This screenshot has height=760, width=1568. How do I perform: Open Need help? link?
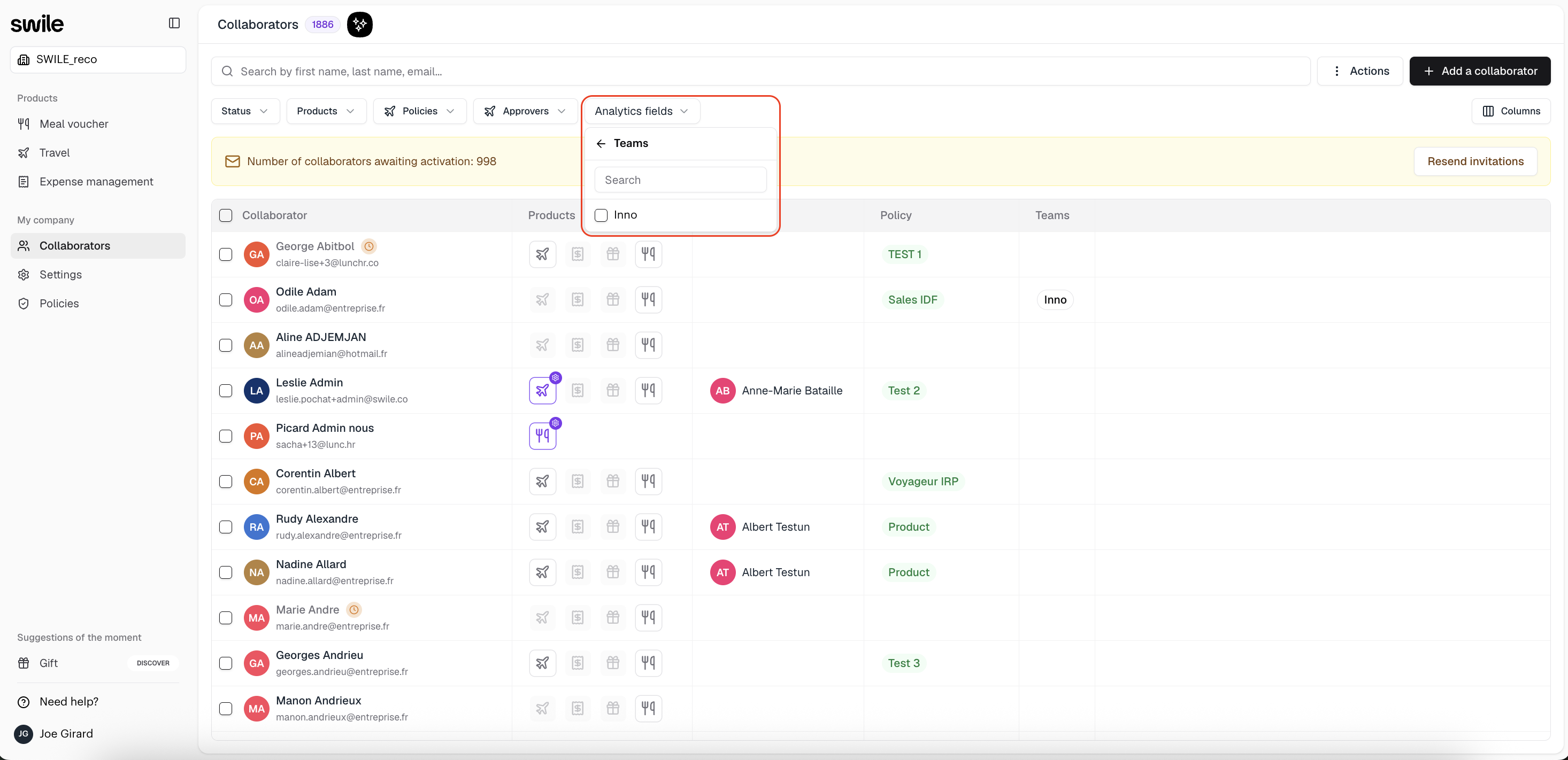pos(69,702)
